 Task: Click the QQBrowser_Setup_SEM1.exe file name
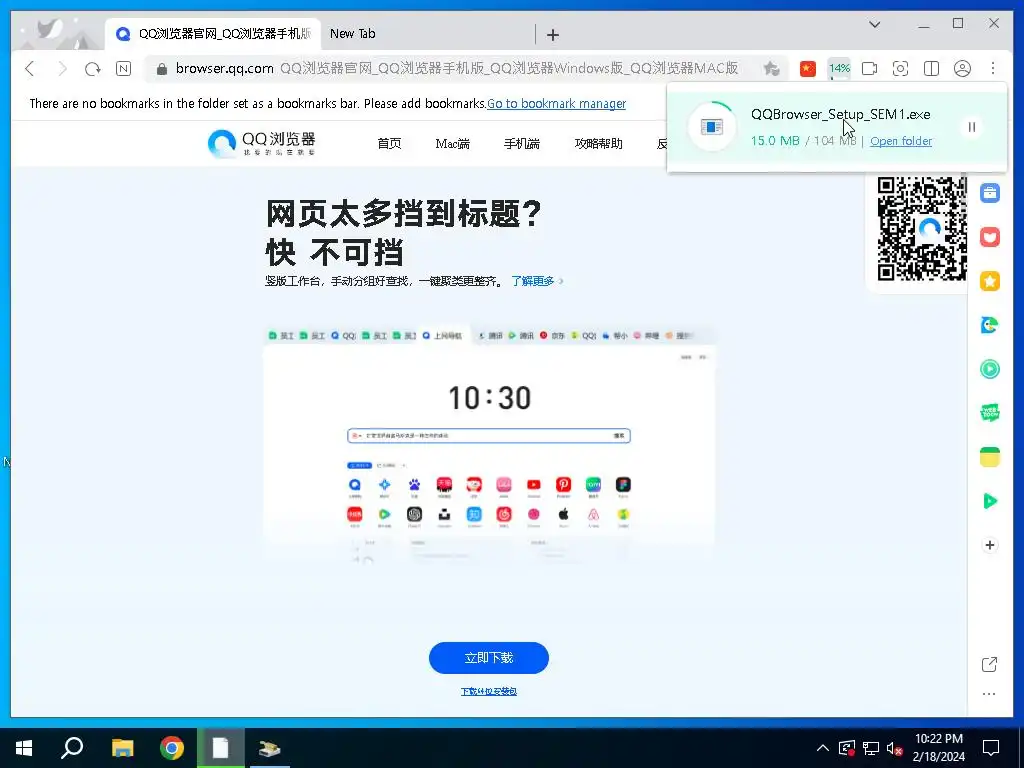point(840,114)
